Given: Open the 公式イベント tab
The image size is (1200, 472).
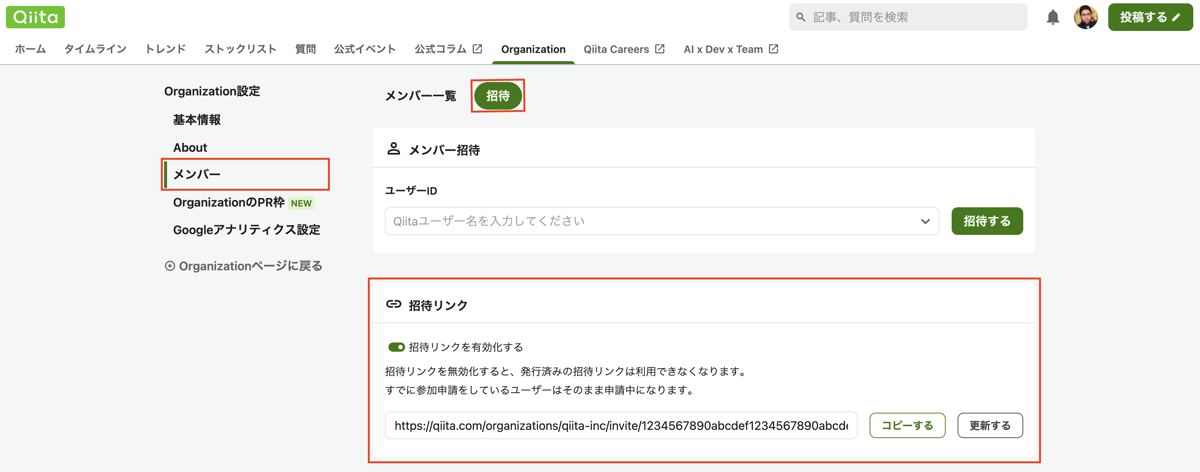Looking at the screenshot, I should (x=365, y=49).
